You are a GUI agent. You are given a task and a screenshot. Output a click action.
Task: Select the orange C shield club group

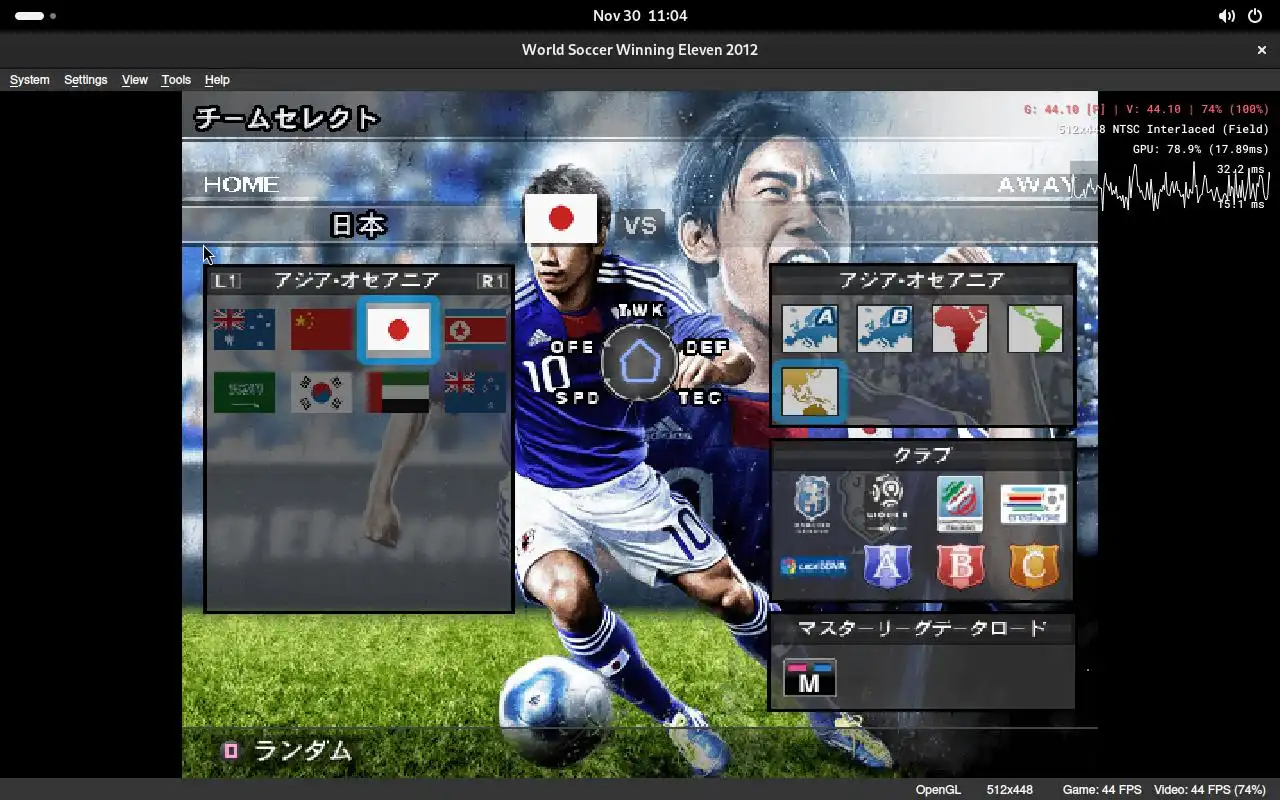(x=1034, y=566)
